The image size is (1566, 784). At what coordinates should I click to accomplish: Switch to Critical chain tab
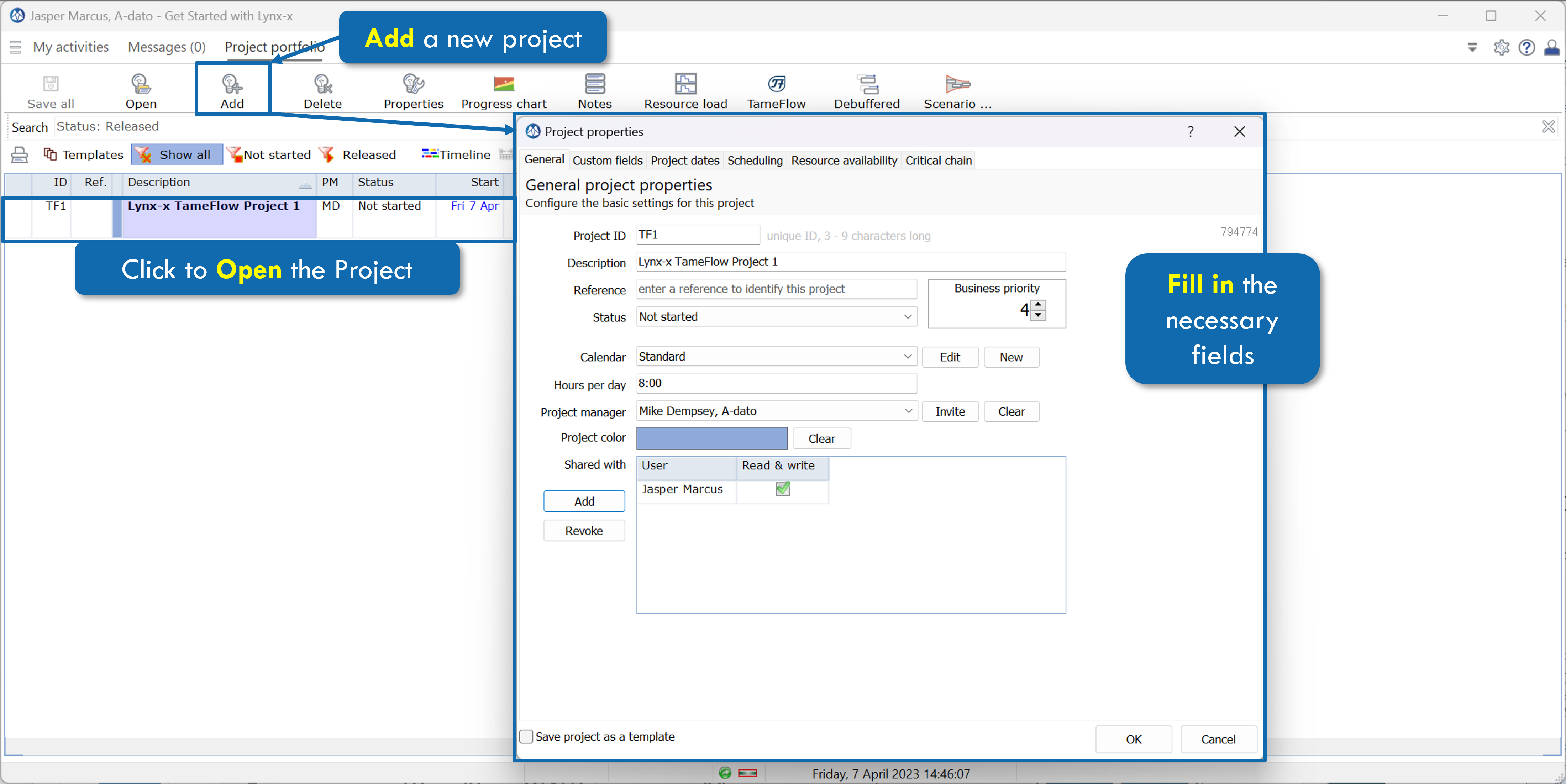click(x=938, y=161)
